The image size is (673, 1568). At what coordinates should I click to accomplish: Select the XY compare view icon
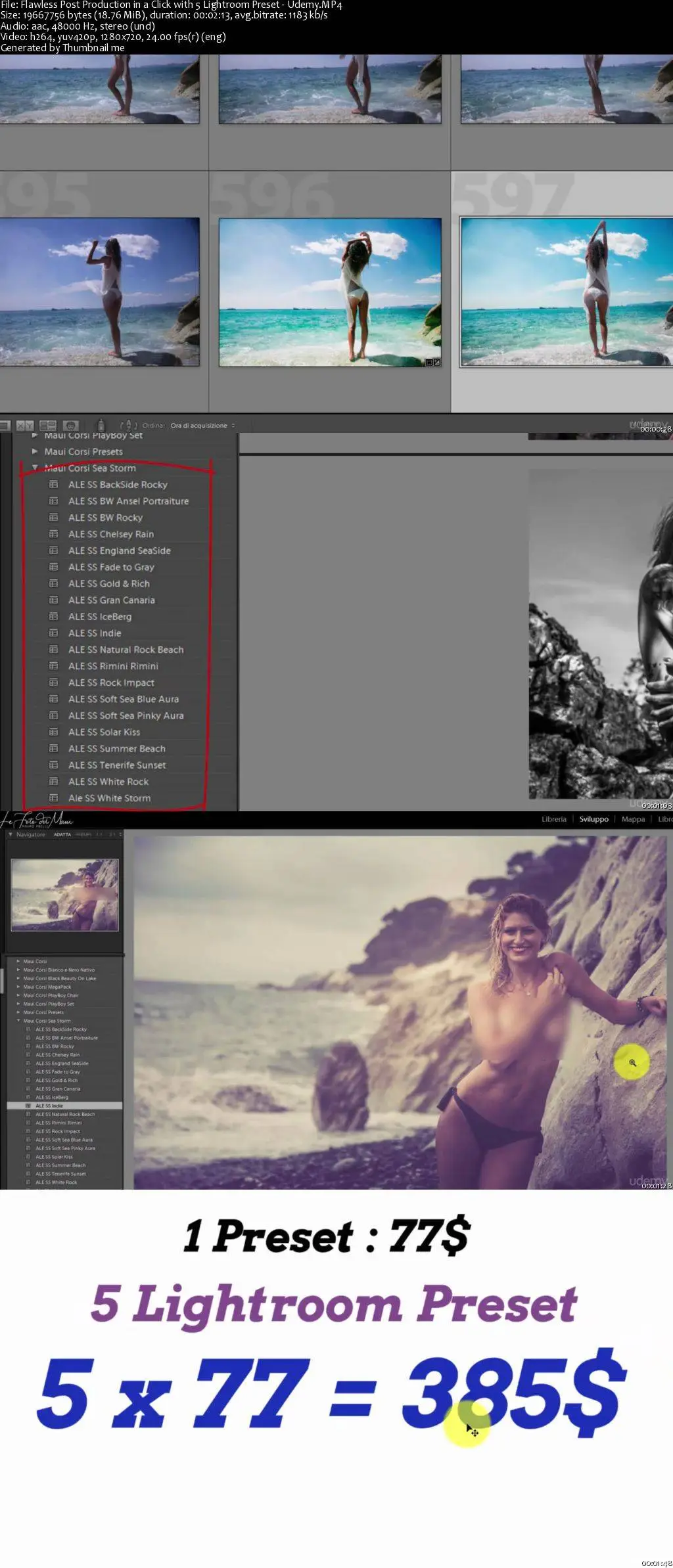click(x=25, y=426)
